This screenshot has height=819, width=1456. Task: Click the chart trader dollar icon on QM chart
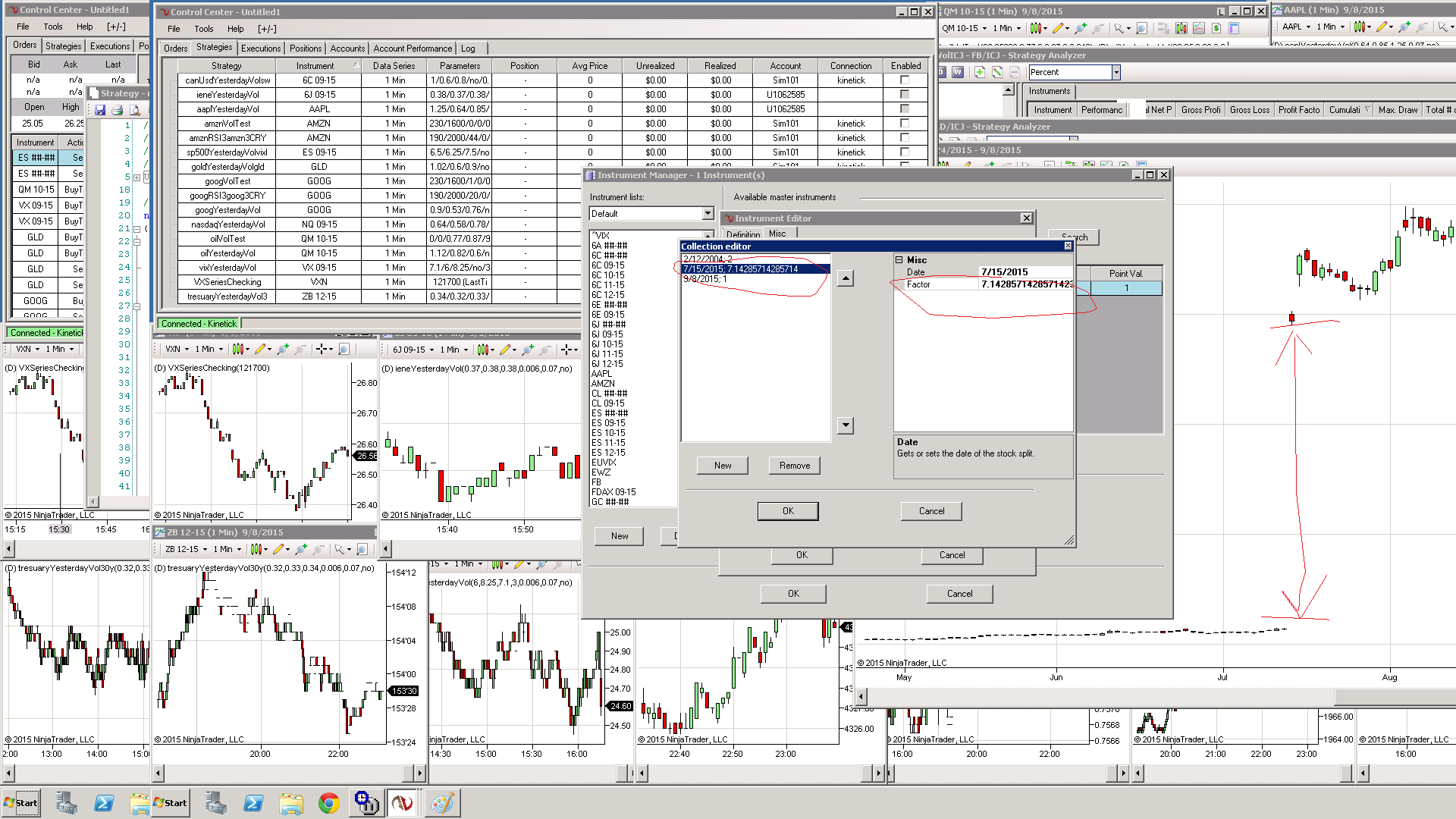1216,28
